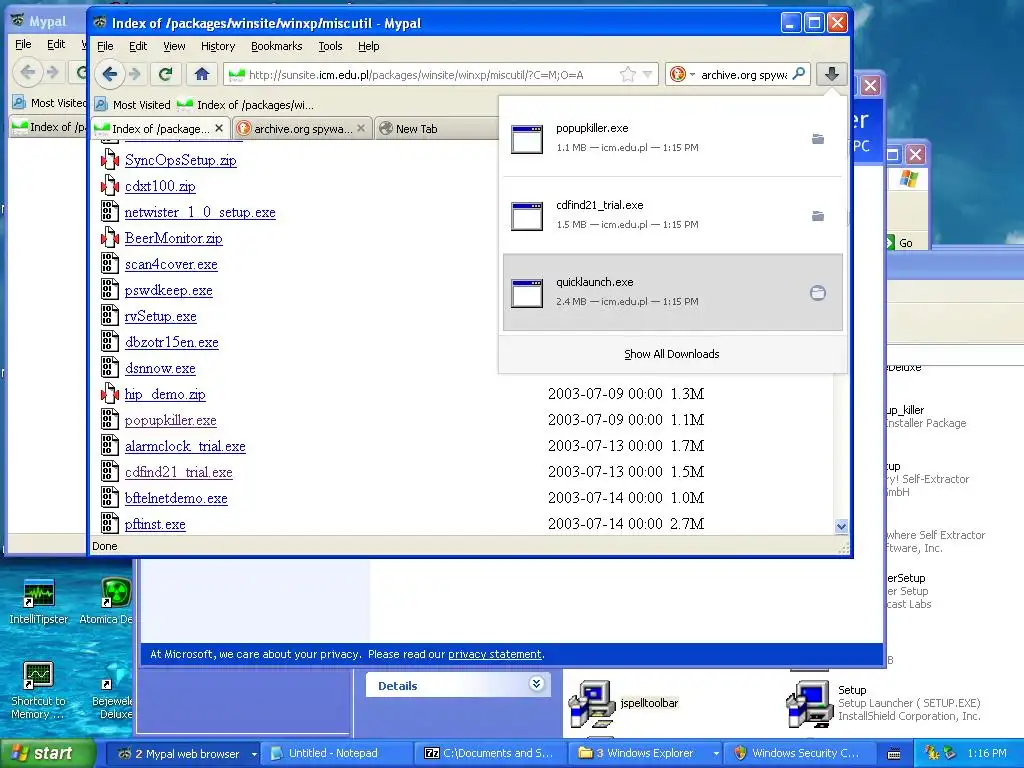
Task: Open Index of /packages/wi... bookmark
Action: click(246, 104)
